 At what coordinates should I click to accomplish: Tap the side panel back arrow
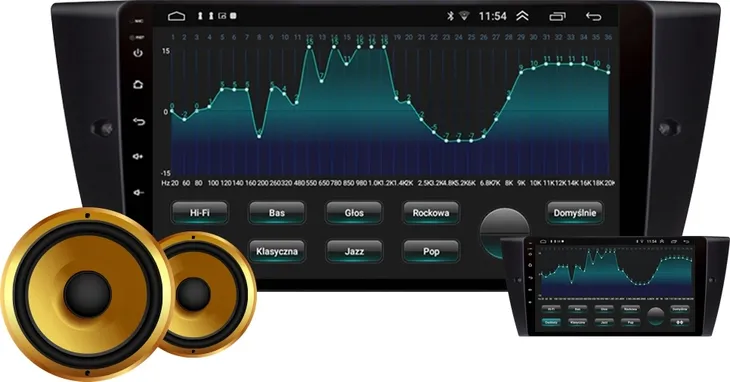pyautogui.click(x=138, y=121)
